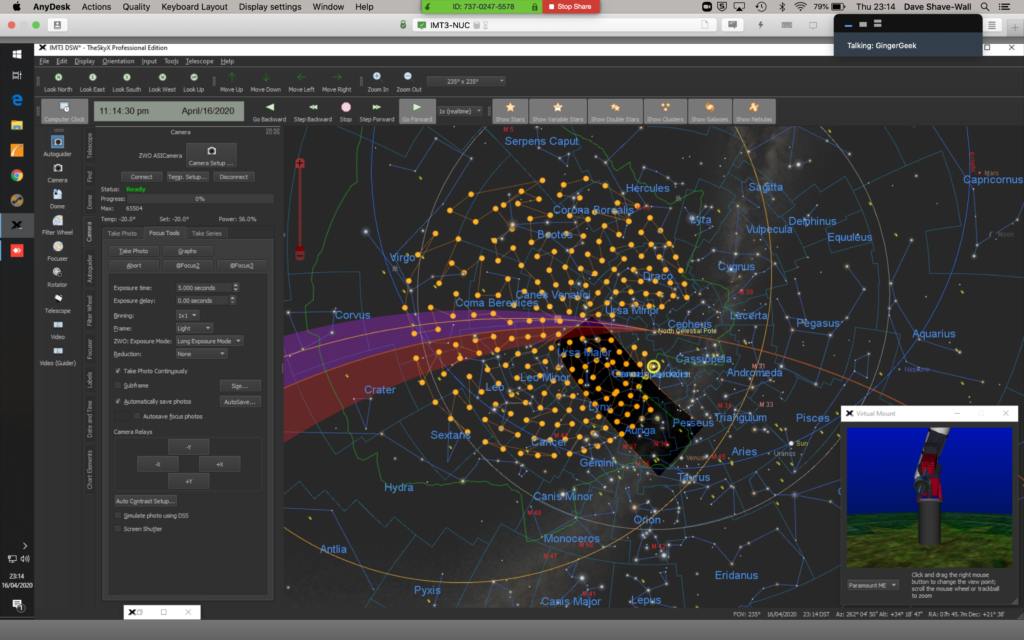Viewport: 1024px width, 640px height.
Task: Open the AnyDesk Quality menu
Action: tap(136, 7)
